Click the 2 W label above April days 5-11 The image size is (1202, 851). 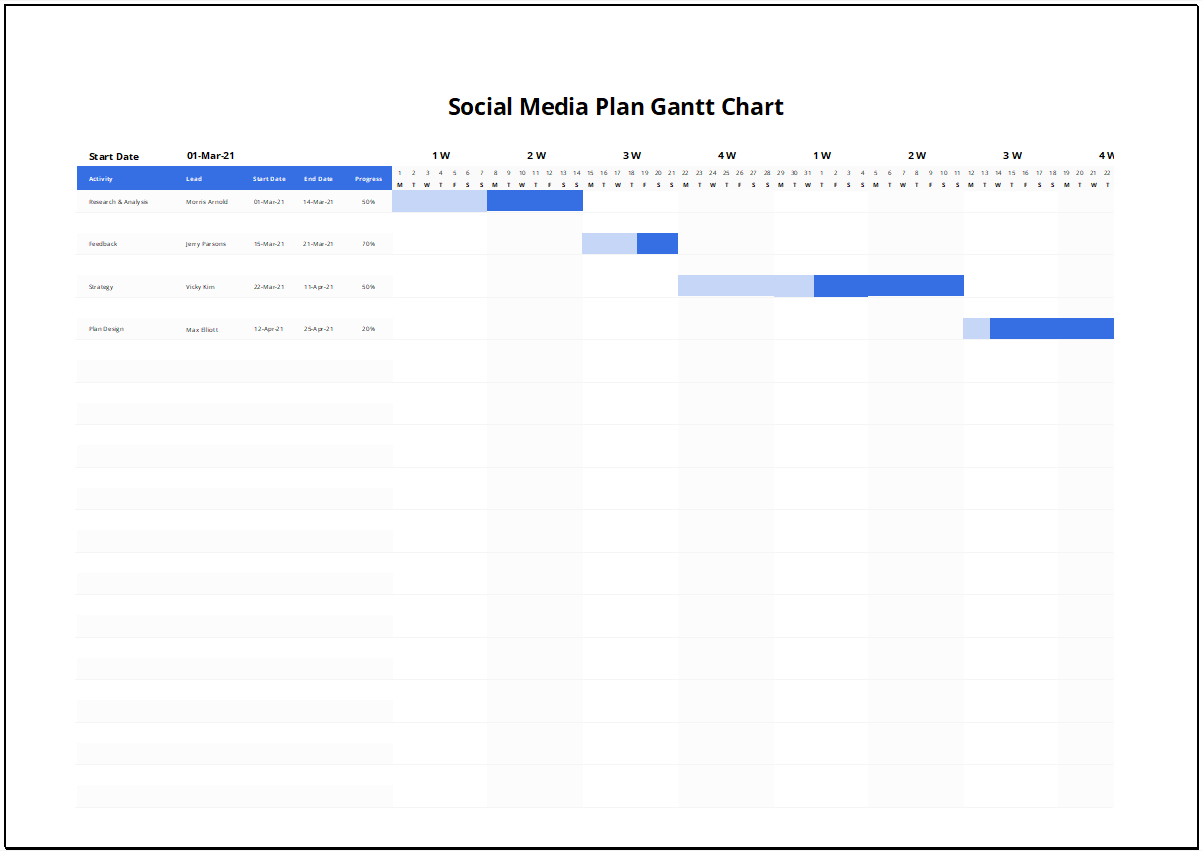pos(917,156)
